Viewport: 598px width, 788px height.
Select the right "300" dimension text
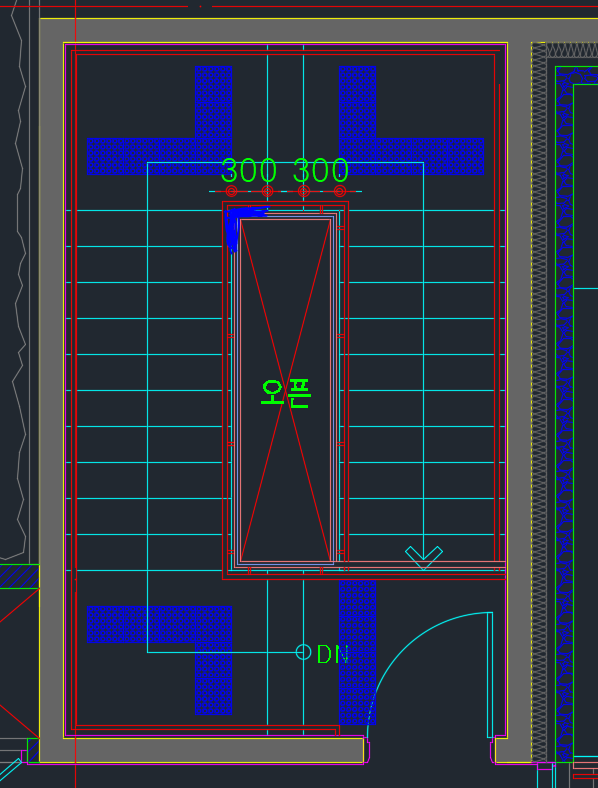coord(321,170)
